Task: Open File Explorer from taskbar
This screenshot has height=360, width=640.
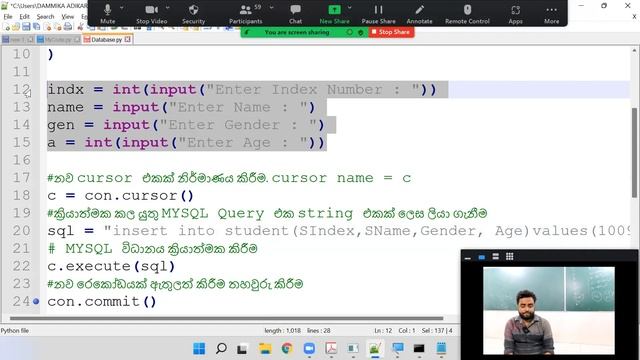Action: point(265,349)
